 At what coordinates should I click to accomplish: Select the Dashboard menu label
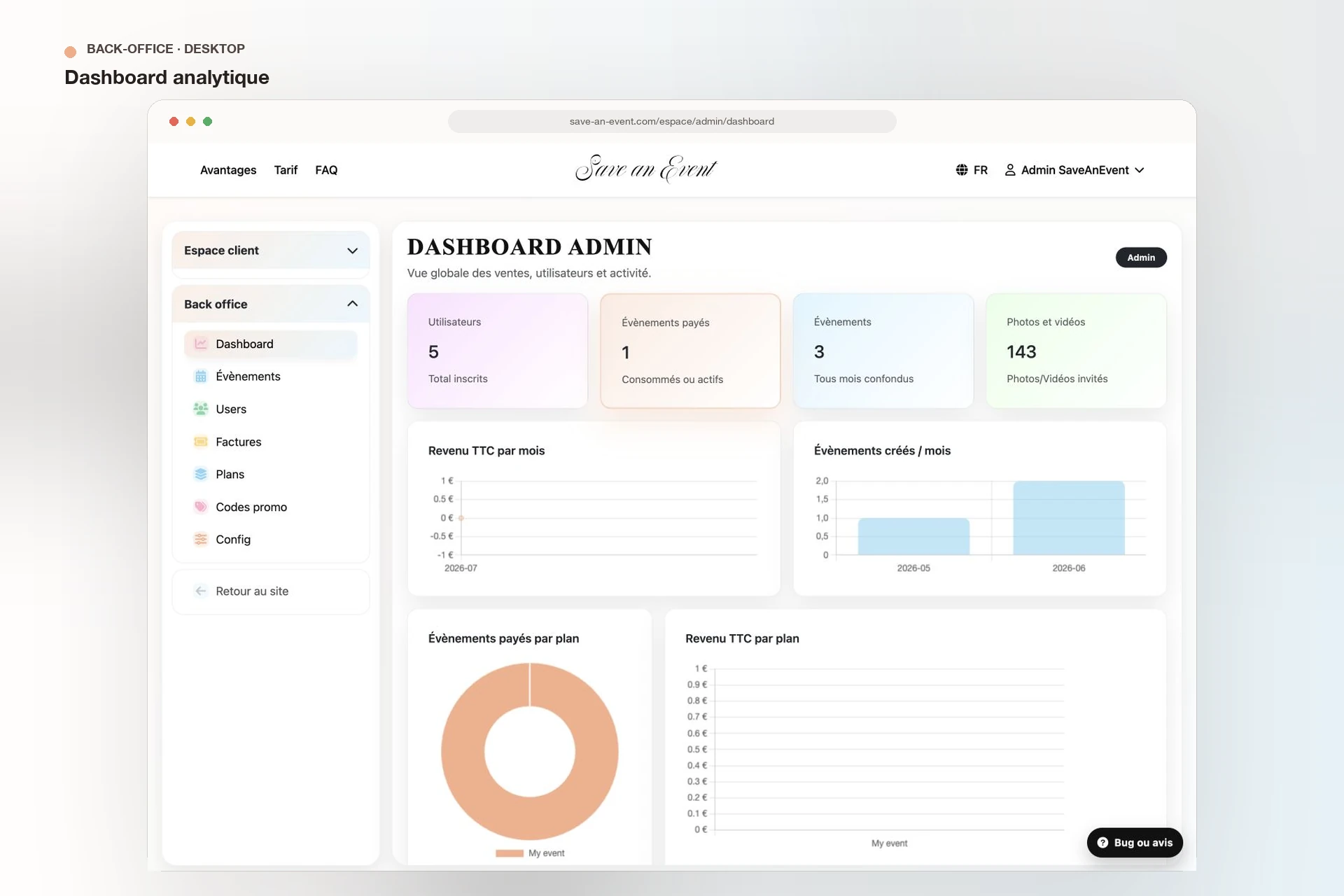point(244,344)
